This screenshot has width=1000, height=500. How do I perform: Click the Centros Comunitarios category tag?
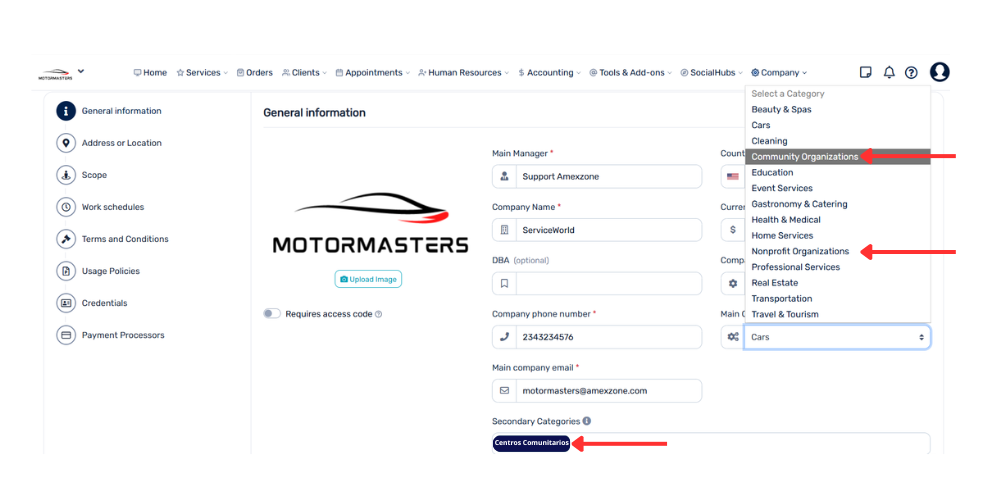click(531, 443)
